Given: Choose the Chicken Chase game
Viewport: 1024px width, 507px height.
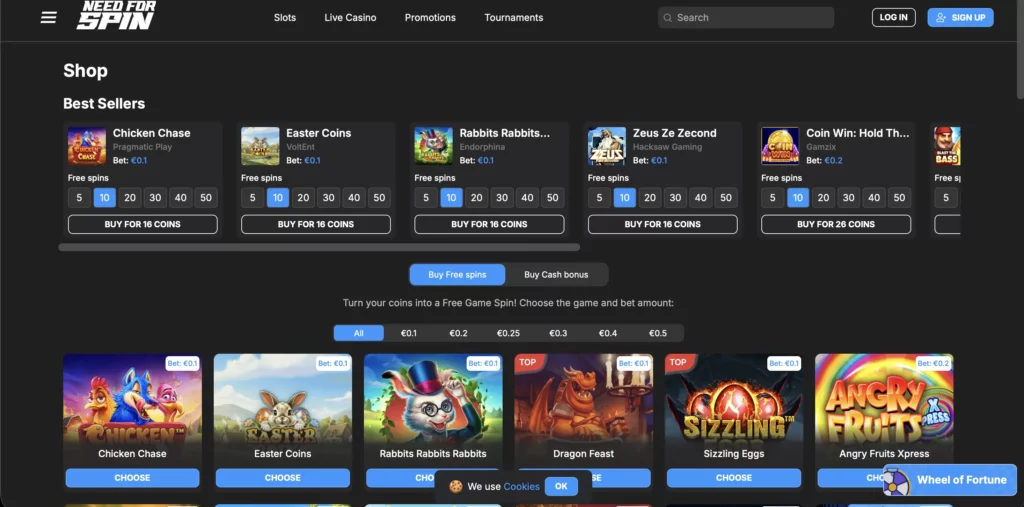Looking at the screenshot, I should click(133, 478).
